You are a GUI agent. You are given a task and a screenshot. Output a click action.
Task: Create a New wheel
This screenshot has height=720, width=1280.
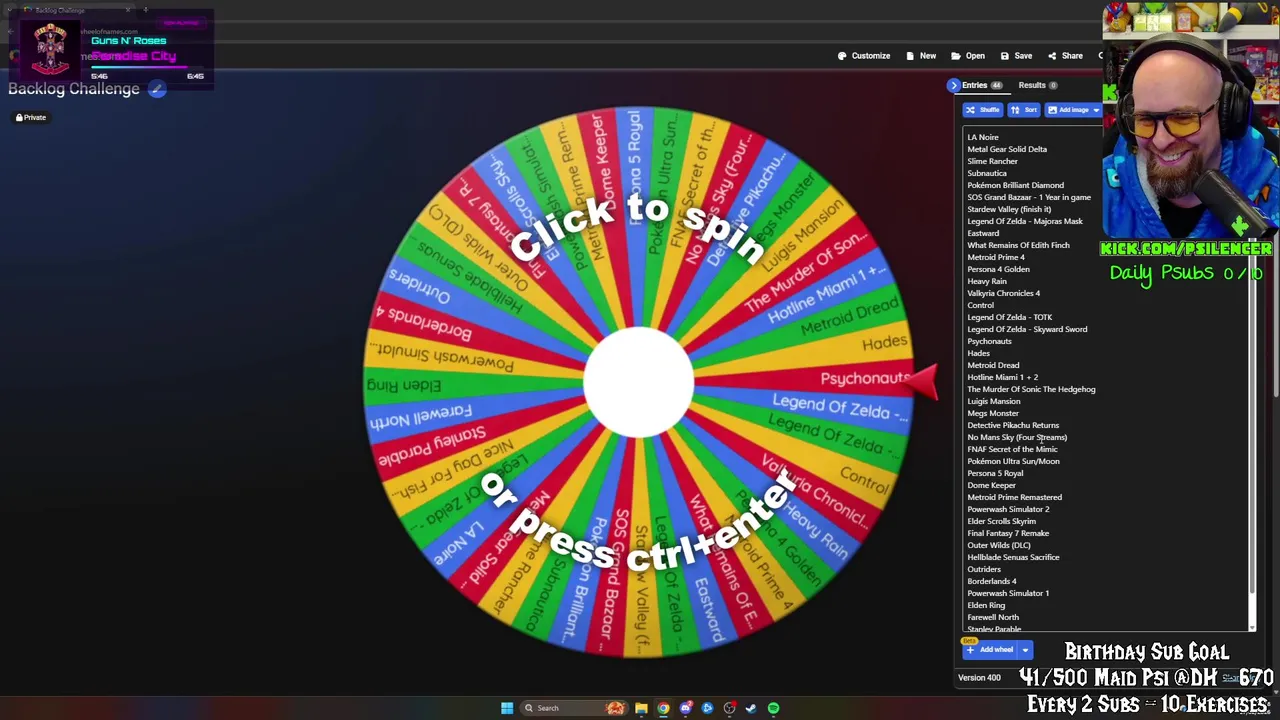point(921,56)
